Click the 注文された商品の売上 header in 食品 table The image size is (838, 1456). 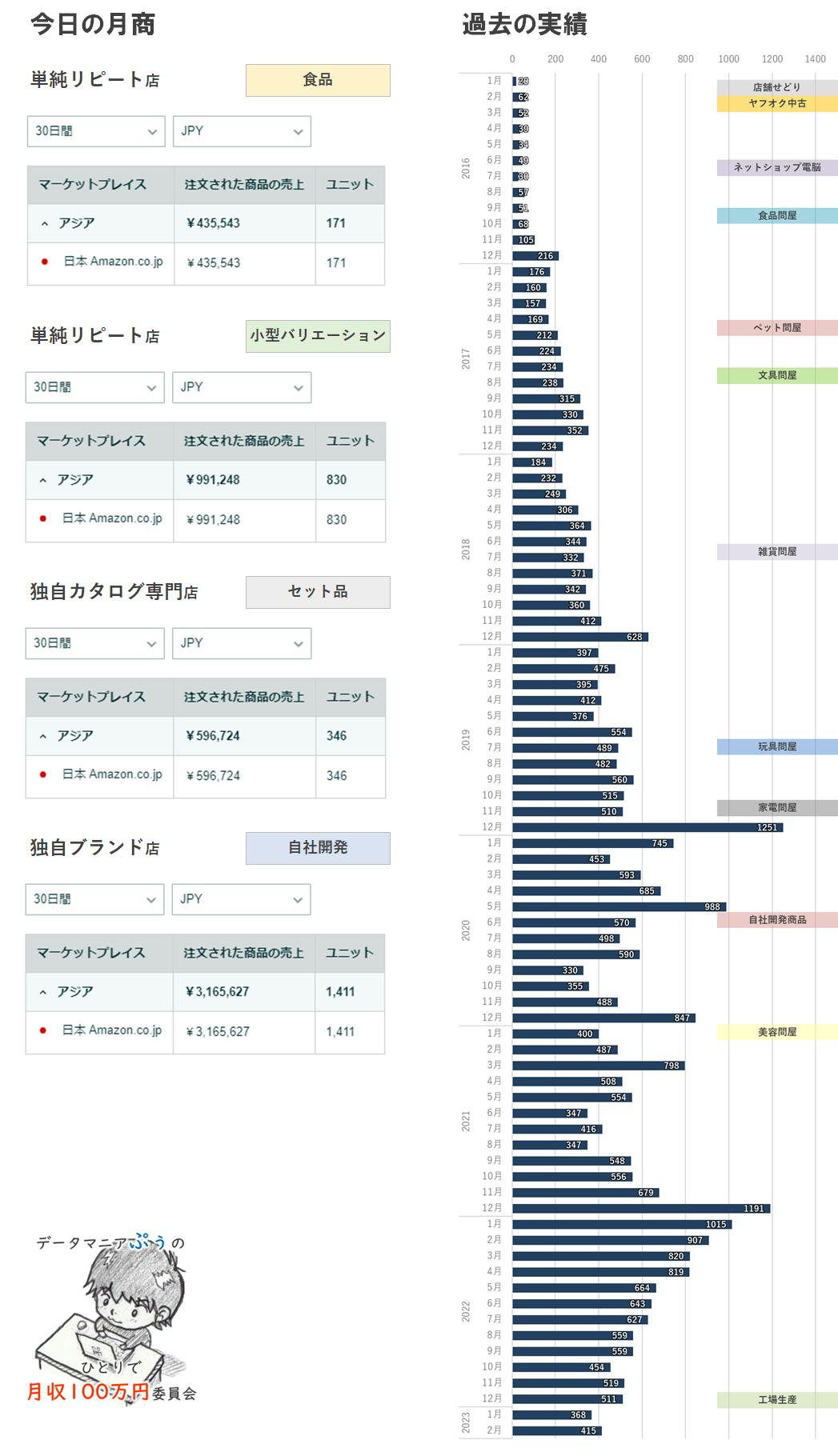click(x=244, y=185)
